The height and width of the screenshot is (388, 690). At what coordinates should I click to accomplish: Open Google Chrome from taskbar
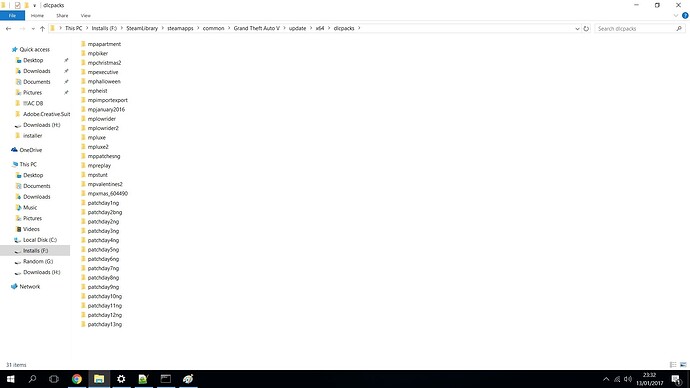pyautogui.click(x=77, y=379)
